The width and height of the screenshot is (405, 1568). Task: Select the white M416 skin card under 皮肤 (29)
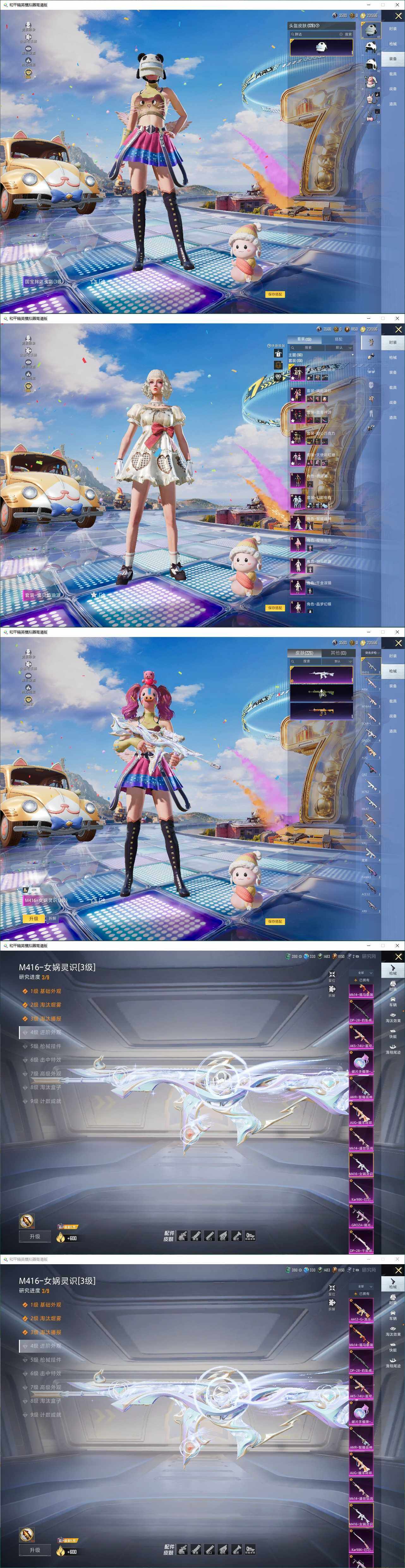(321, 674)
